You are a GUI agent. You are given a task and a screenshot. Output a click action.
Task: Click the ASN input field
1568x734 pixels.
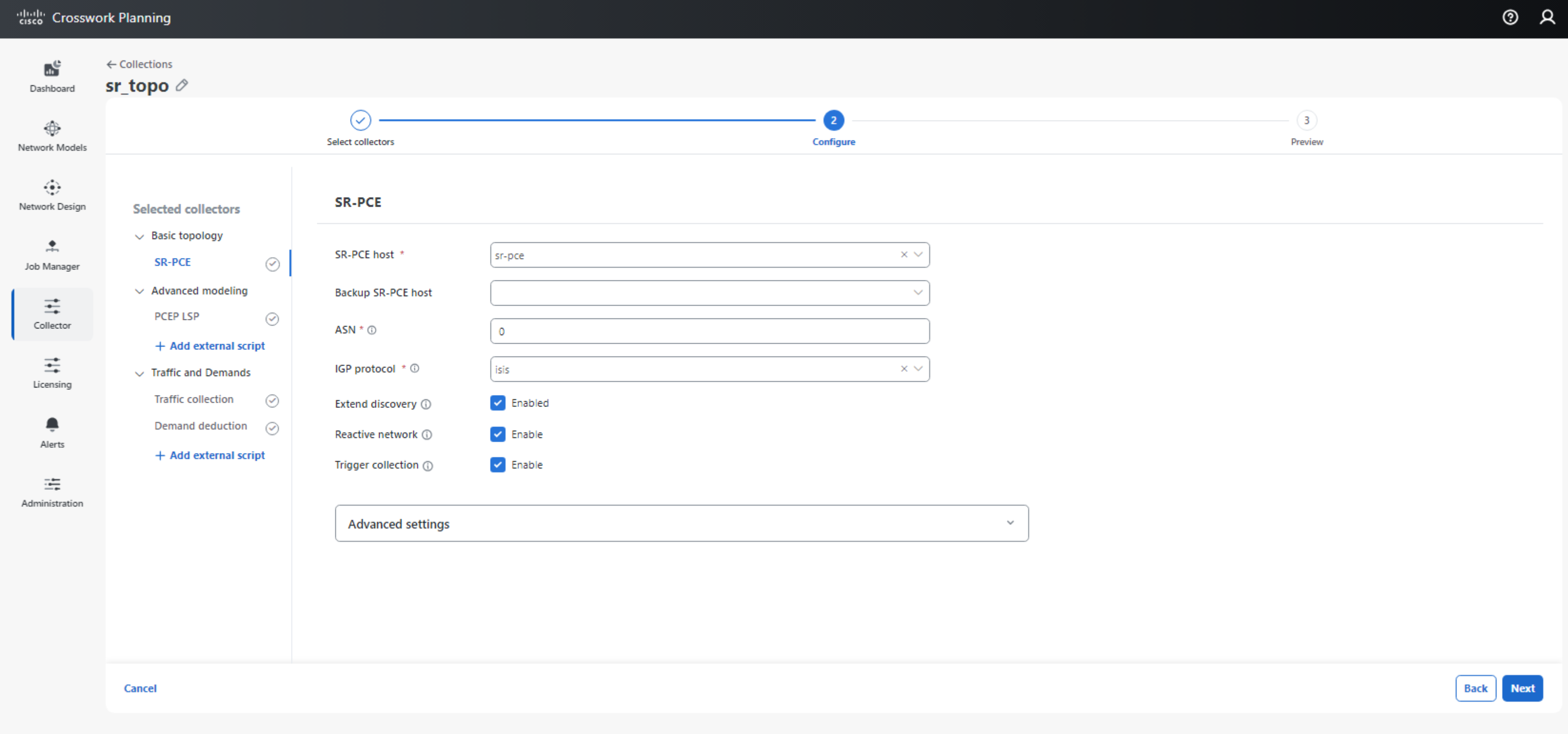710,331
